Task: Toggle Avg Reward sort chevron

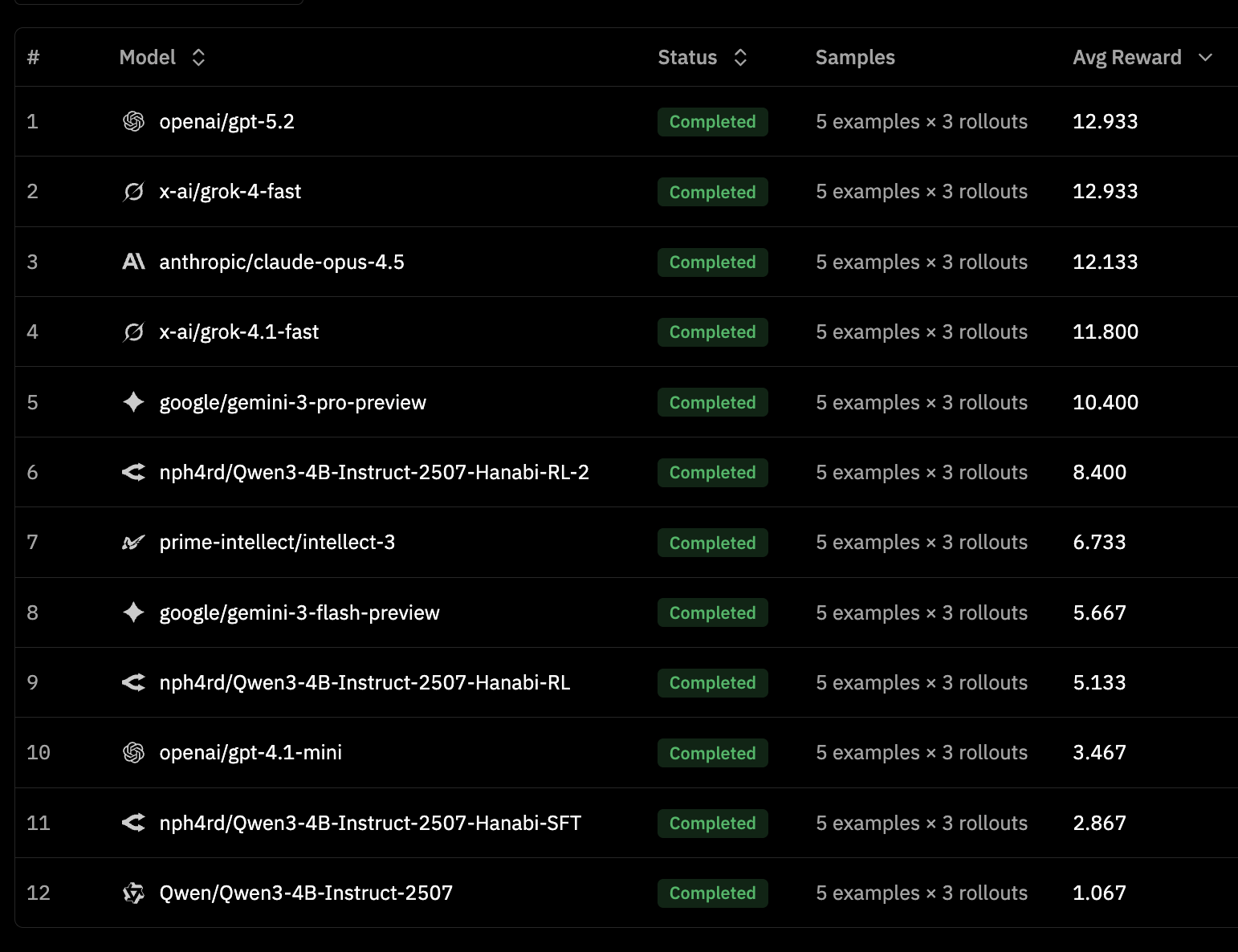Action: click(x=1205, y=57)
